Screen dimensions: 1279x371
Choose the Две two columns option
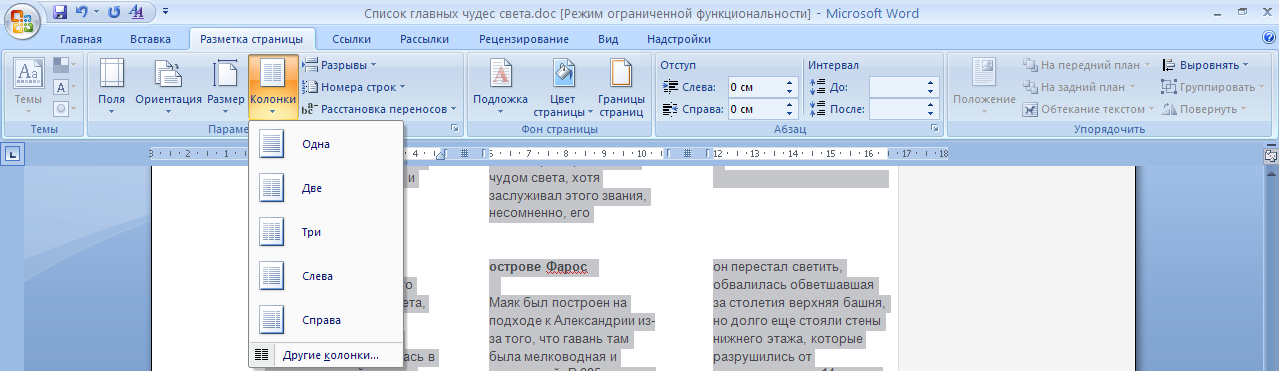326,188
